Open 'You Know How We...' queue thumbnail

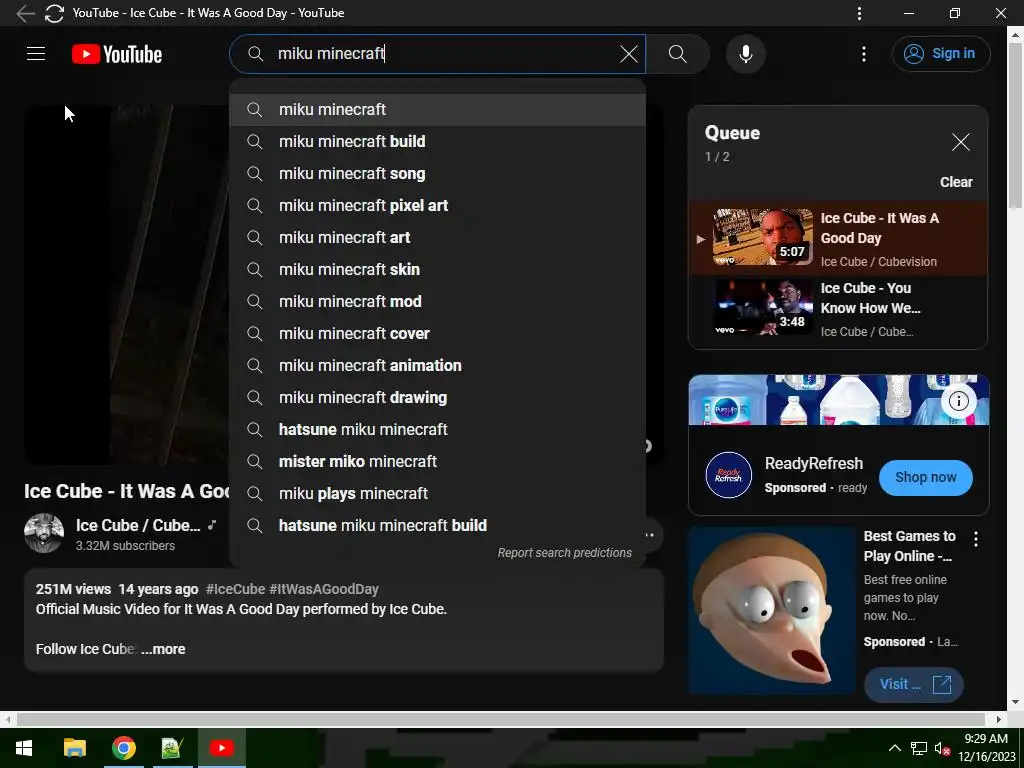click(x=762, y=307)
